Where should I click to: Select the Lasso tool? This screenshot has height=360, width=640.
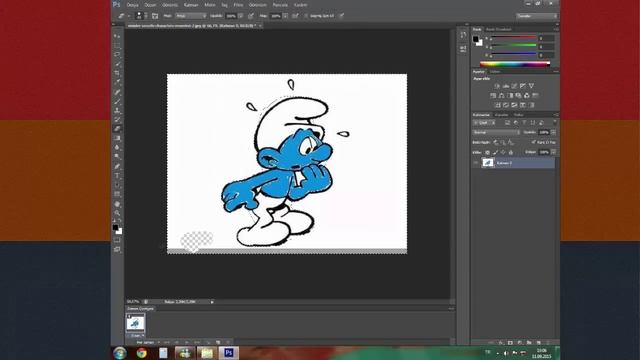(117, 55)
